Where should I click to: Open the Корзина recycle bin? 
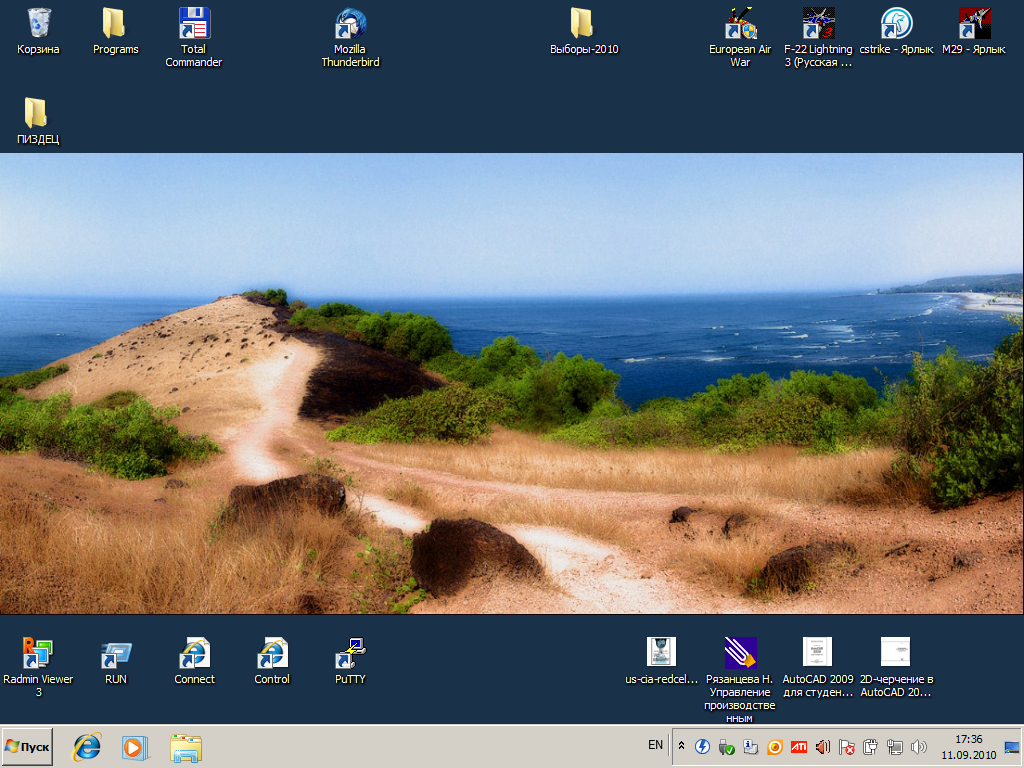tap(38, 22)
